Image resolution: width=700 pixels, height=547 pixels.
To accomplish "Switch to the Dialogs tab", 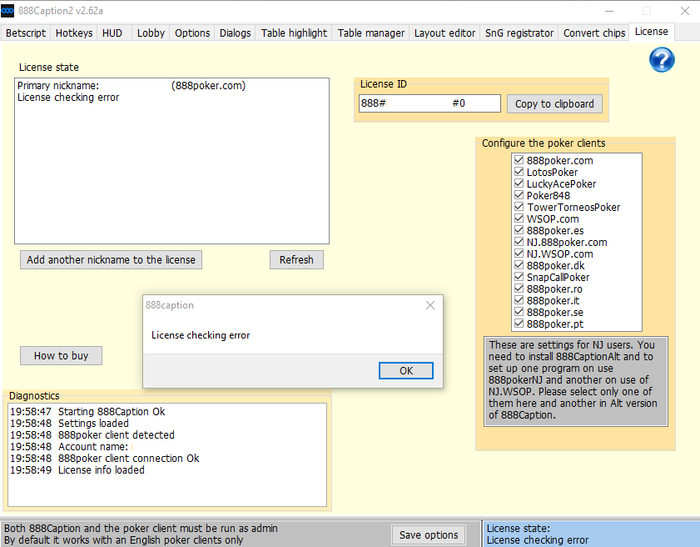I will pyautogui.click(x=235, y=33).
